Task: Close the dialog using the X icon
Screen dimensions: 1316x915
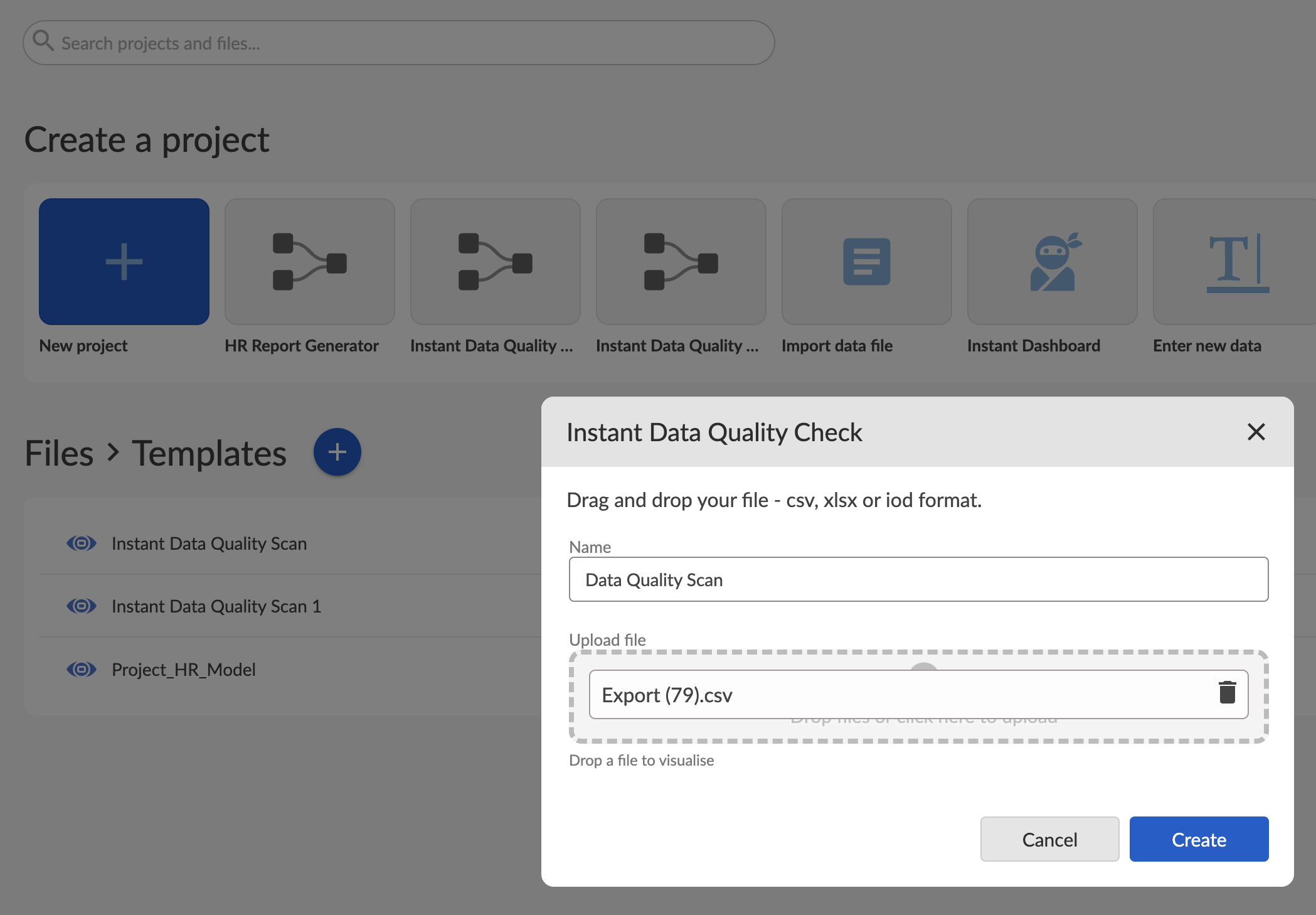Action: (x=1256, y=432)
